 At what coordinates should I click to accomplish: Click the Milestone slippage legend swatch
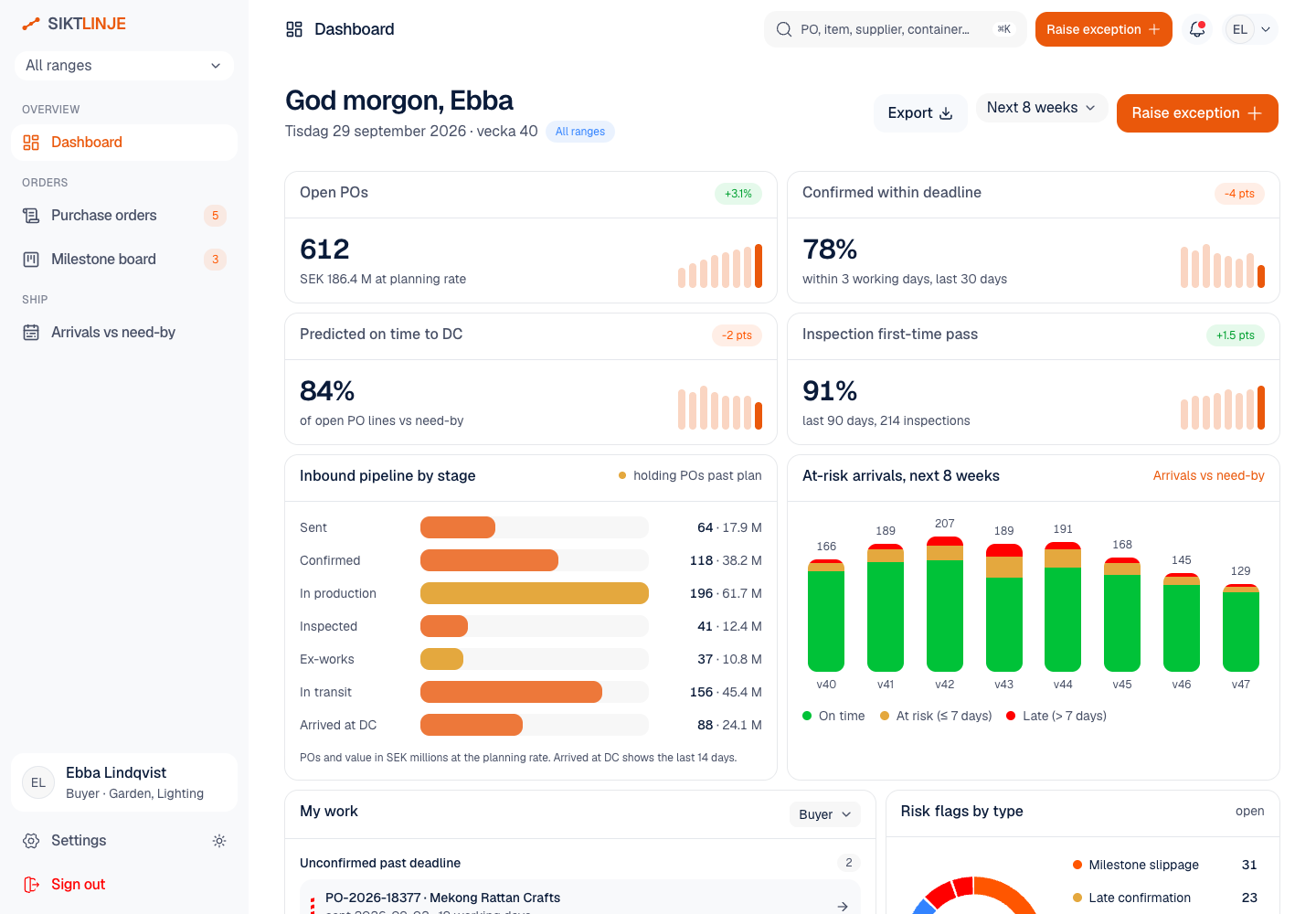pos(1077,865)
